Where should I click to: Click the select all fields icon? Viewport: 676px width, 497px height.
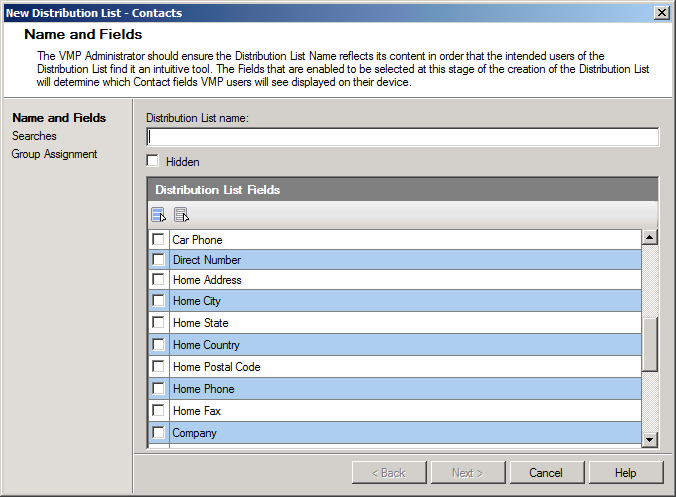pyautogui.click(x=158, y=214)
